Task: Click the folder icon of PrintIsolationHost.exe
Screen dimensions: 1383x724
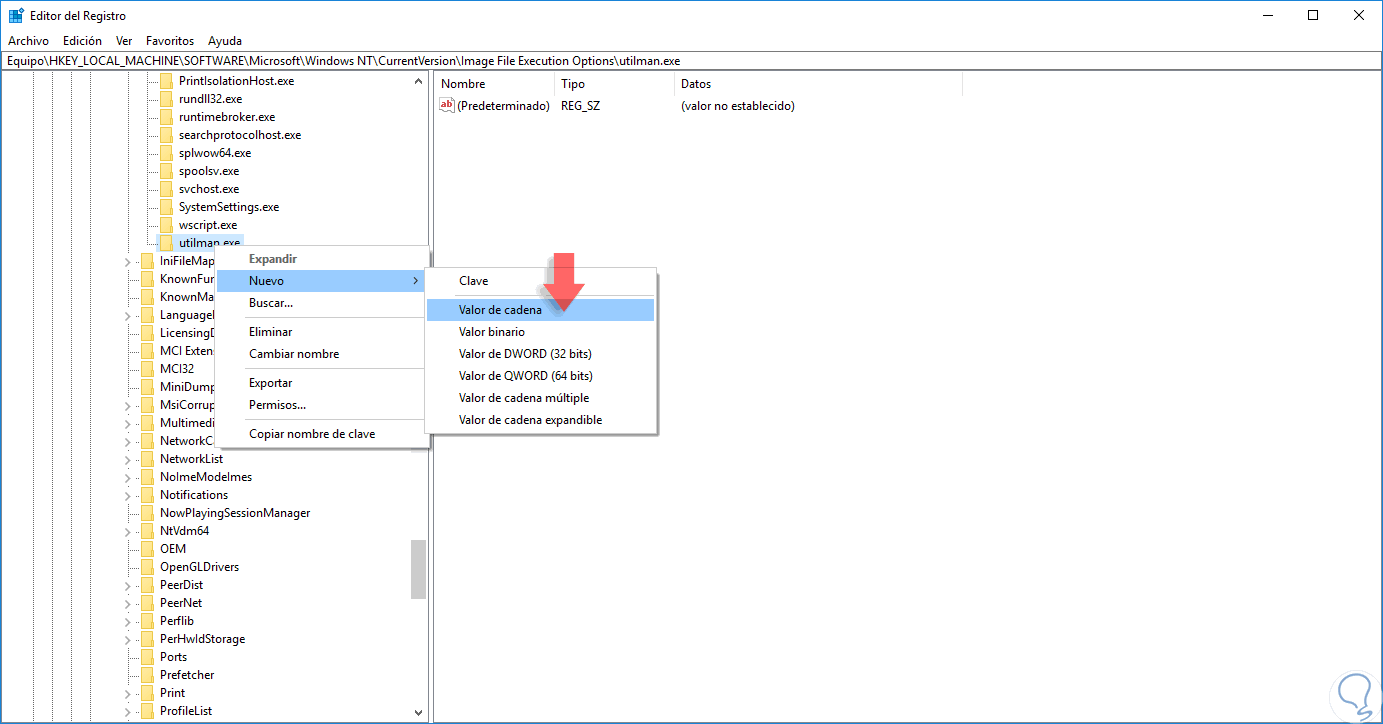Action: (x=167, y=81)
